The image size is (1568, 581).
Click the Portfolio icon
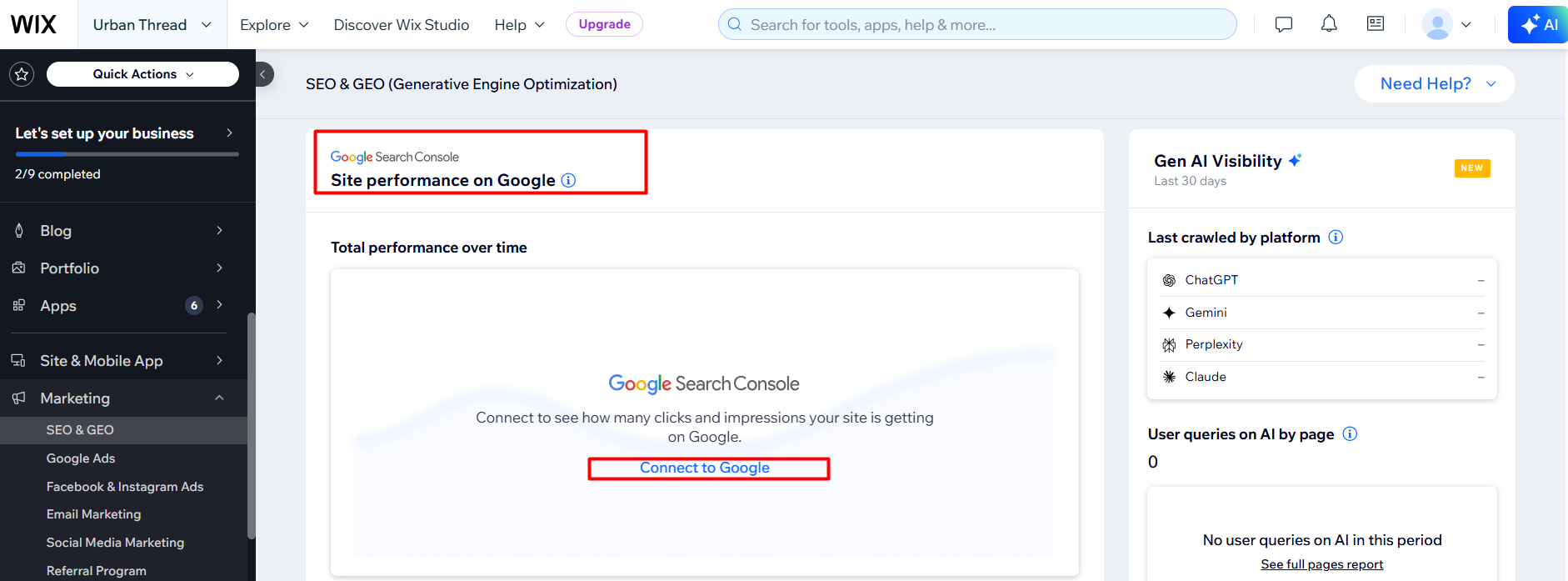19,268
